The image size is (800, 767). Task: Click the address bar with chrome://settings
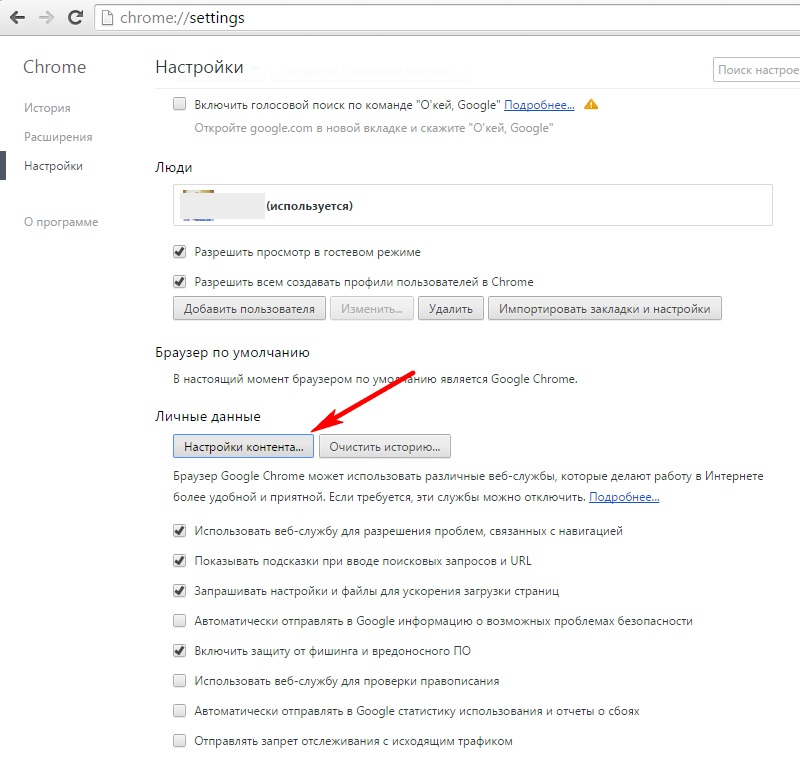(400, 18)
